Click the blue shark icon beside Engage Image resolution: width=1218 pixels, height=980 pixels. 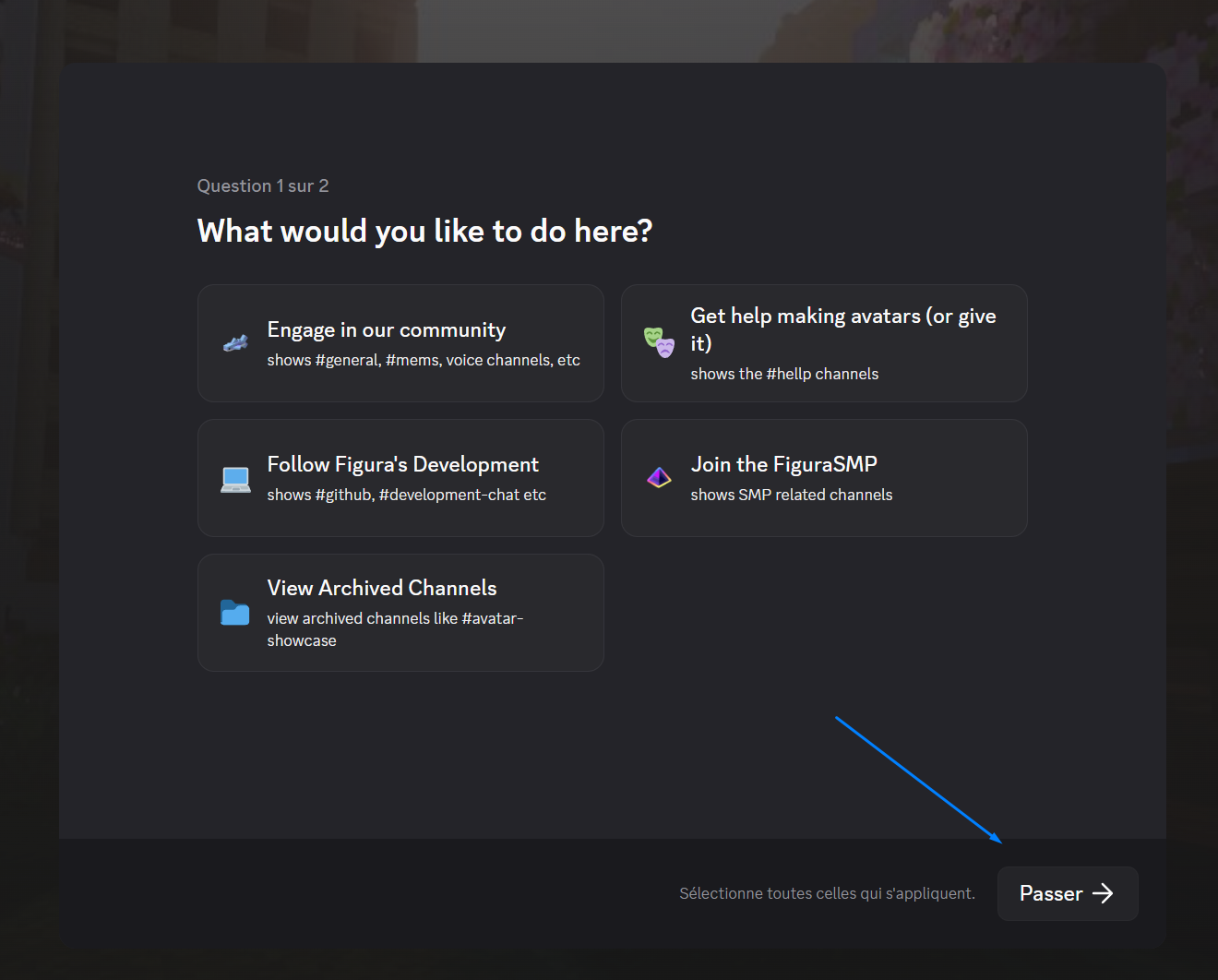pyautogui.click(x=235, y=344)
